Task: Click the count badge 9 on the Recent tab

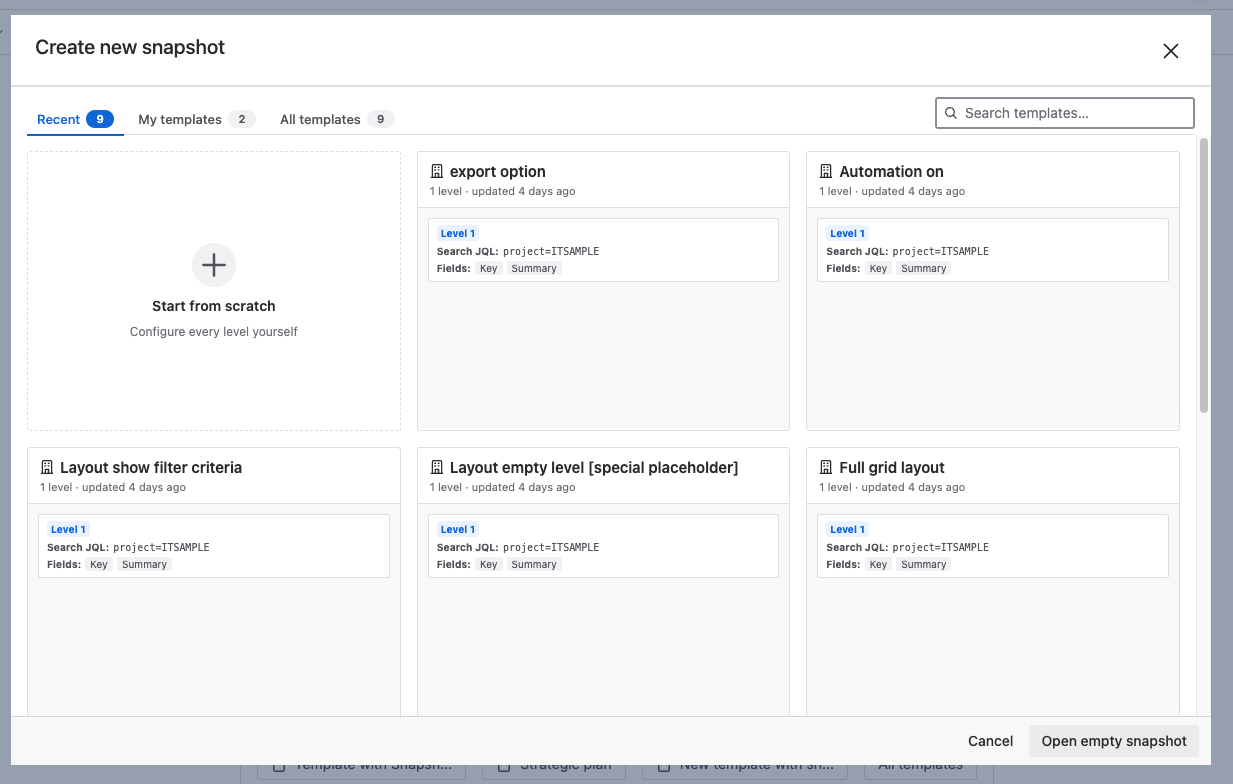Action: tap(100, 119)
